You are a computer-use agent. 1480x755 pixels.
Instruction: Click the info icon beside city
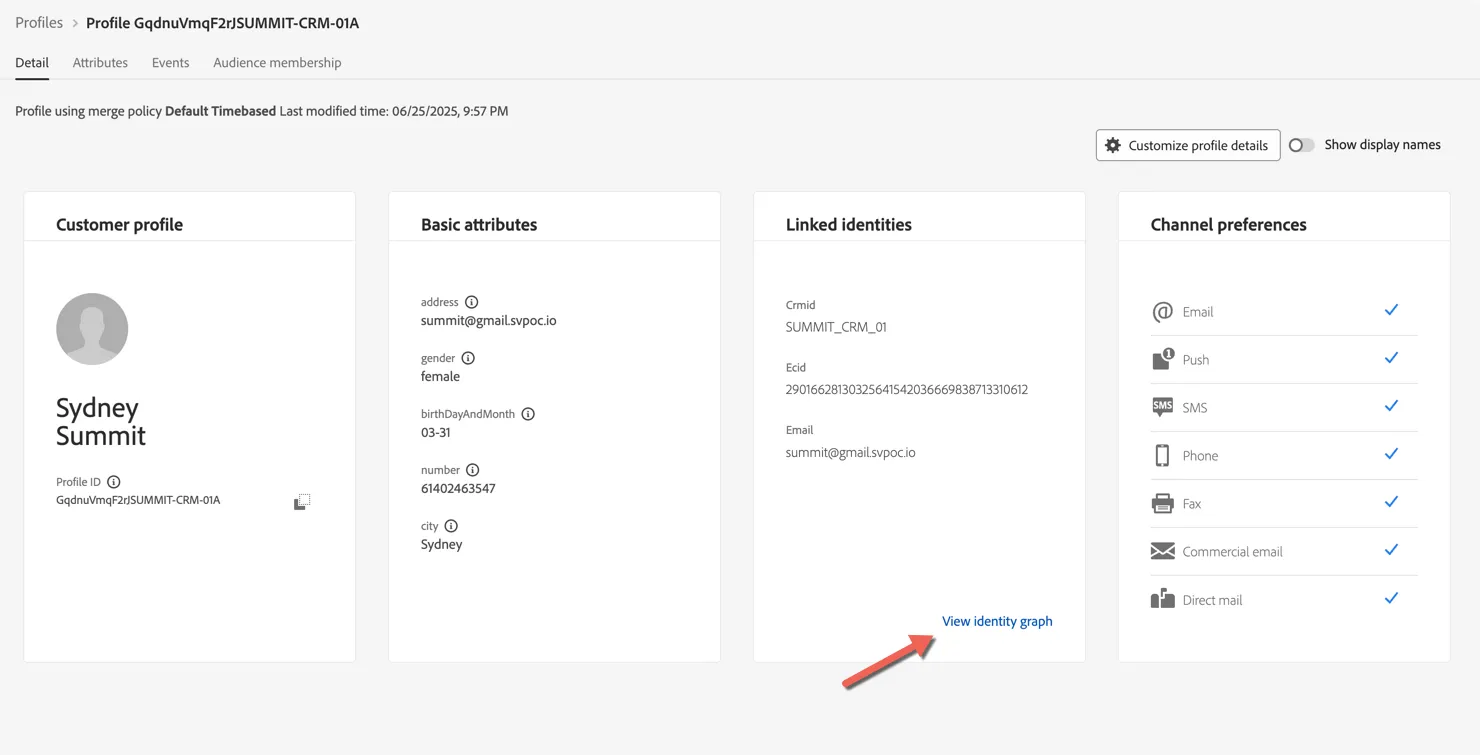tap(451, 526)
